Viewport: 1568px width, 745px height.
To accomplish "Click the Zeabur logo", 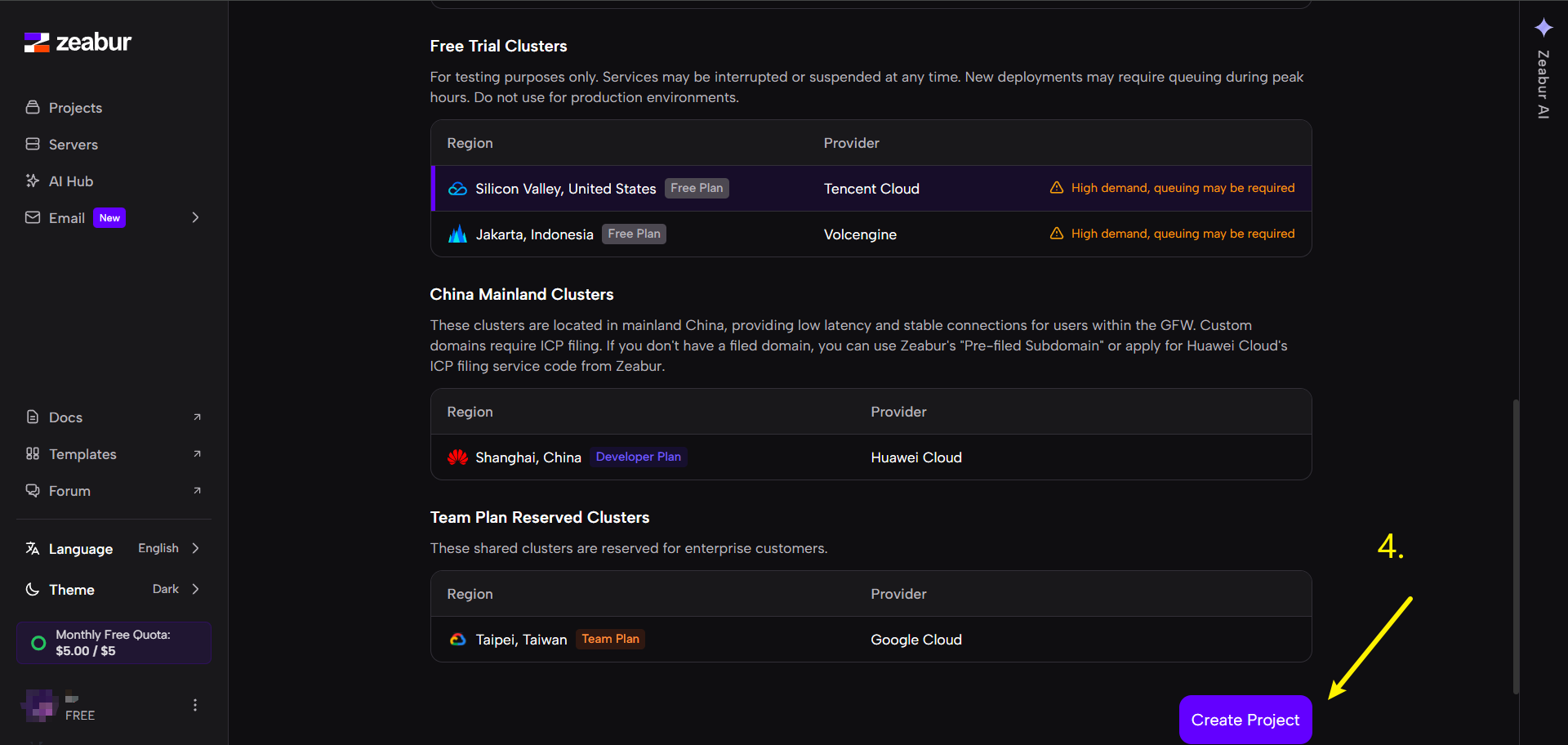I will coord(78,42).
